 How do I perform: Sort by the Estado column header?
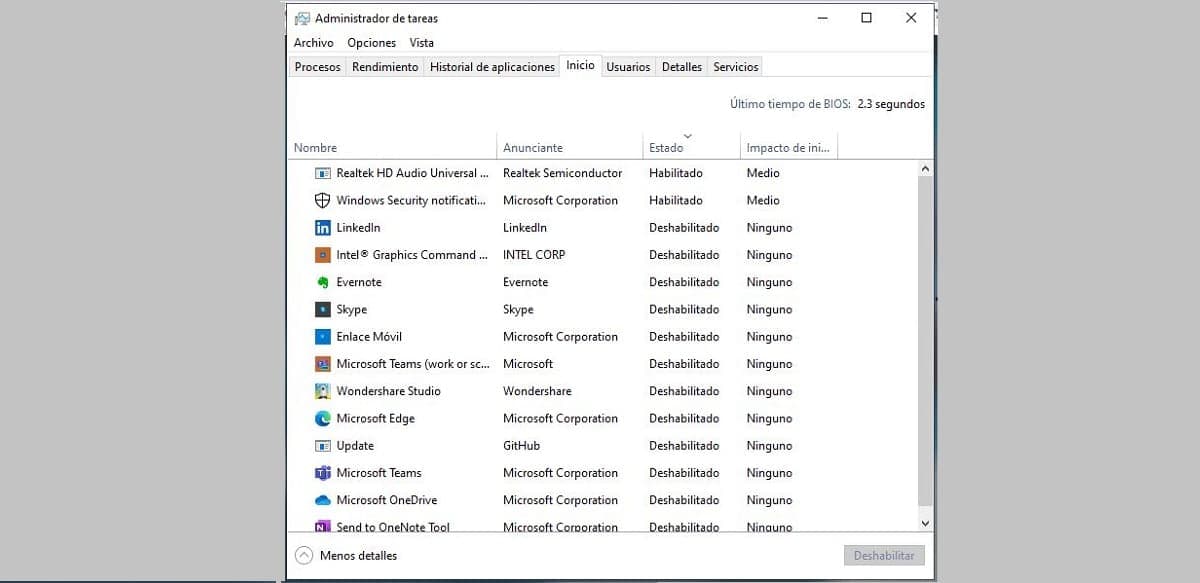coord(666,148)
